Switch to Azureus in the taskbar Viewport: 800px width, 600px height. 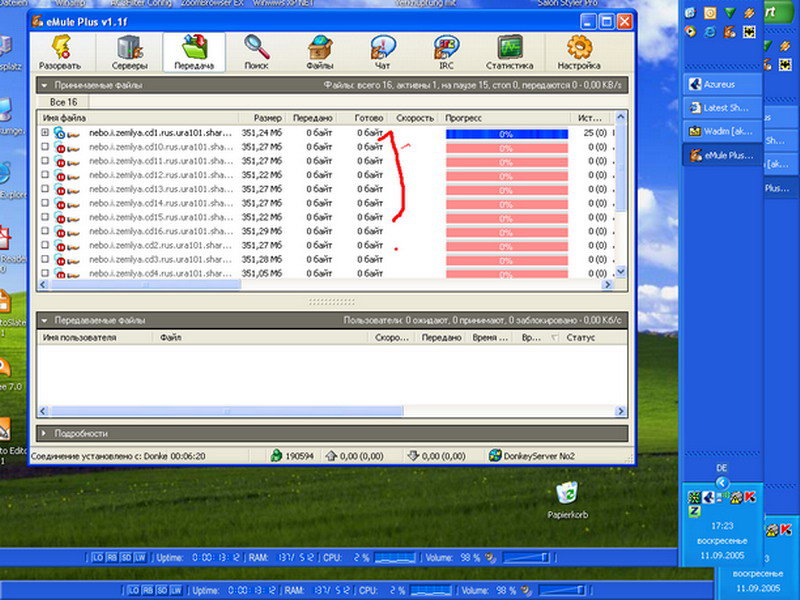[x=721, y=84]
